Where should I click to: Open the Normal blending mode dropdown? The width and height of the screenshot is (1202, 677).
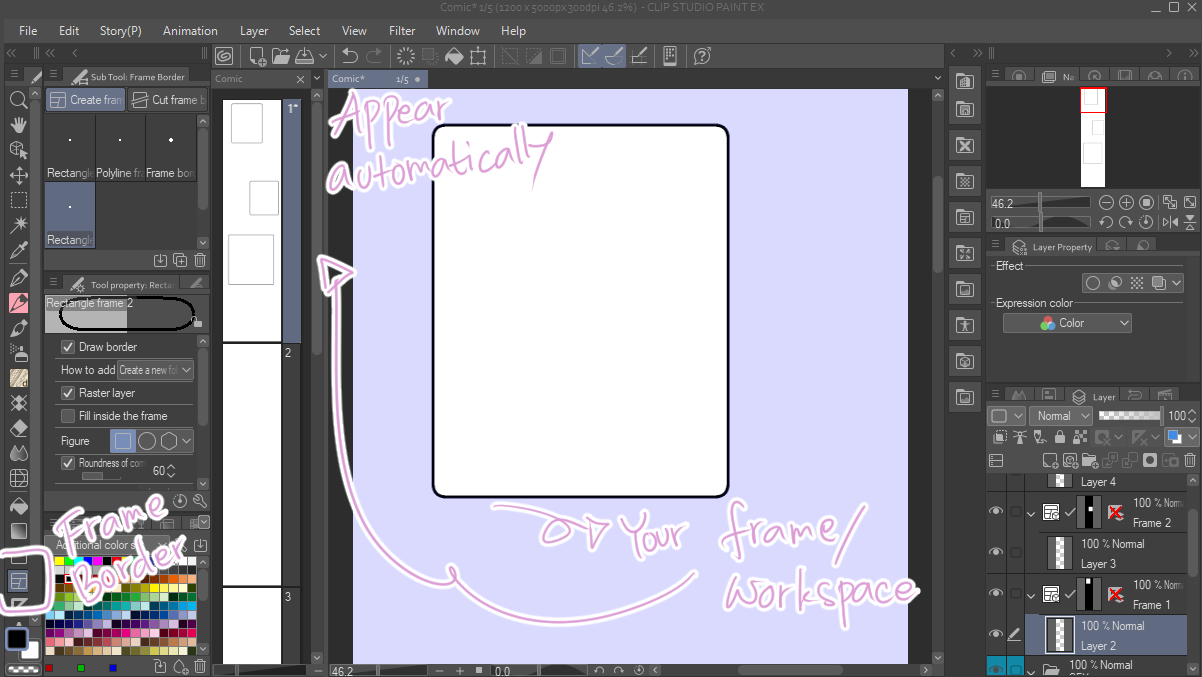[x=1060, y=416]
